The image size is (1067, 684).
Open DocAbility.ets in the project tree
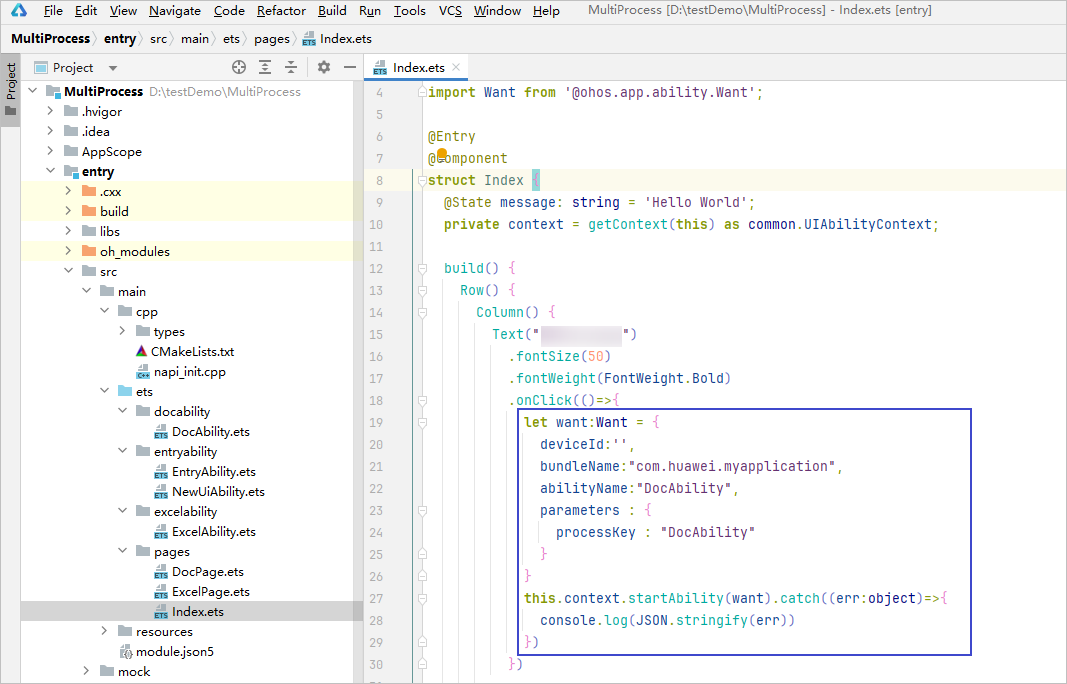tap(210, 432)
